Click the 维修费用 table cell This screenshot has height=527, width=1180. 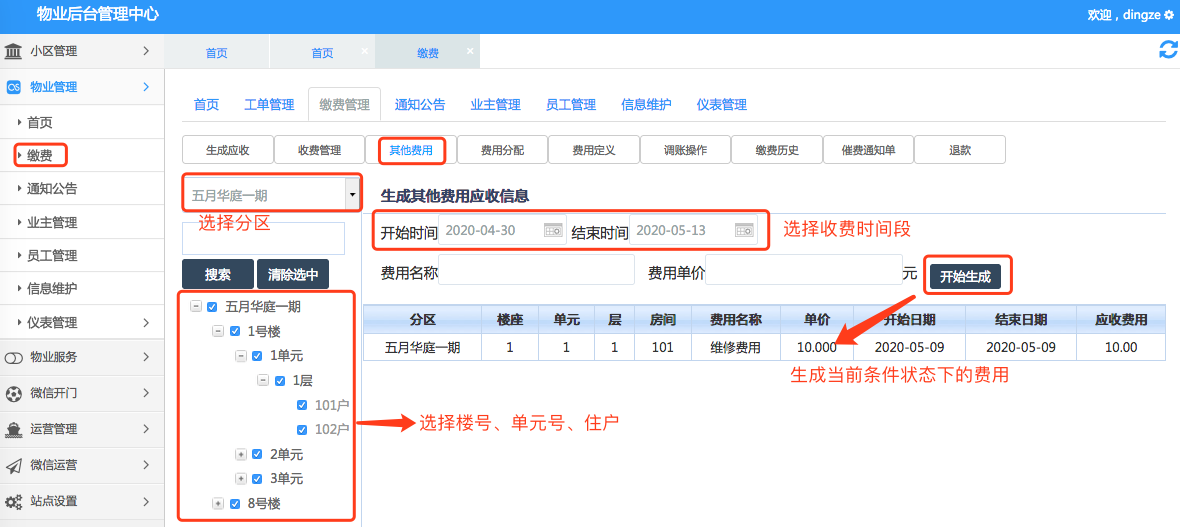(x=736, y=347)
